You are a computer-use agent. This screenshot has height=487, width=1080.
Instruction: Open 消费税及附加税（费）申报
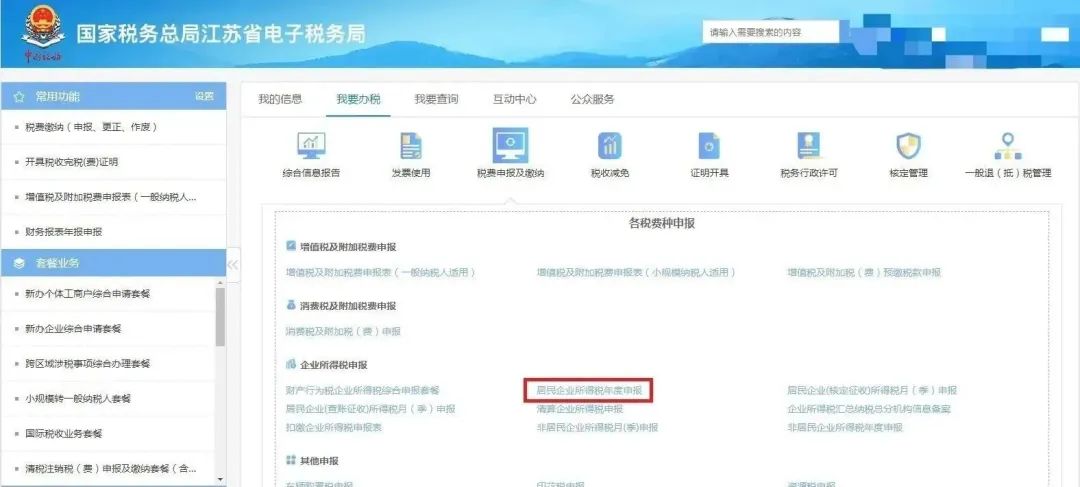click(x=343, y=331)
